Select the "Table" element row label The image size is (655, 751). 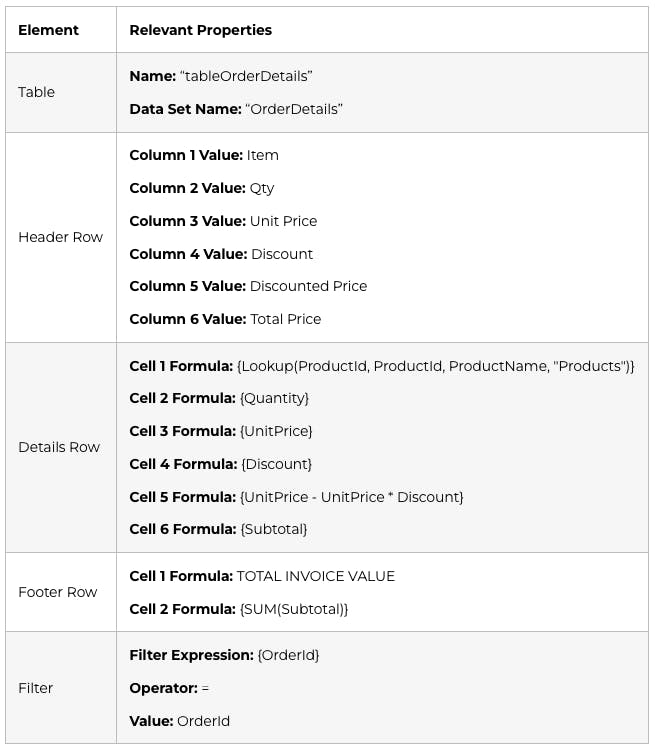(36, 92)
